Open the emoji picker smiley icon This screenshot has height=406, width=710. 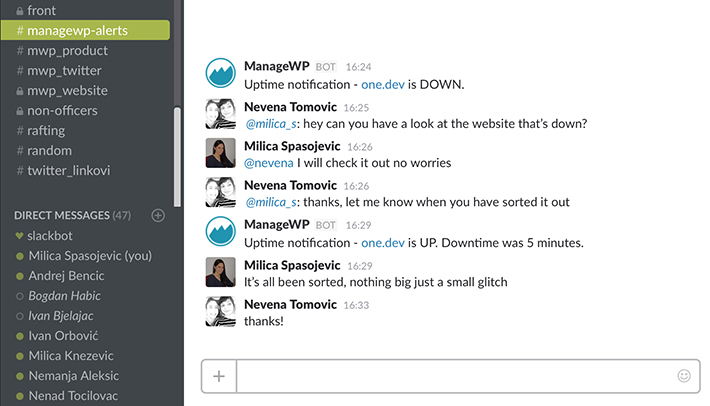(684, 377)
